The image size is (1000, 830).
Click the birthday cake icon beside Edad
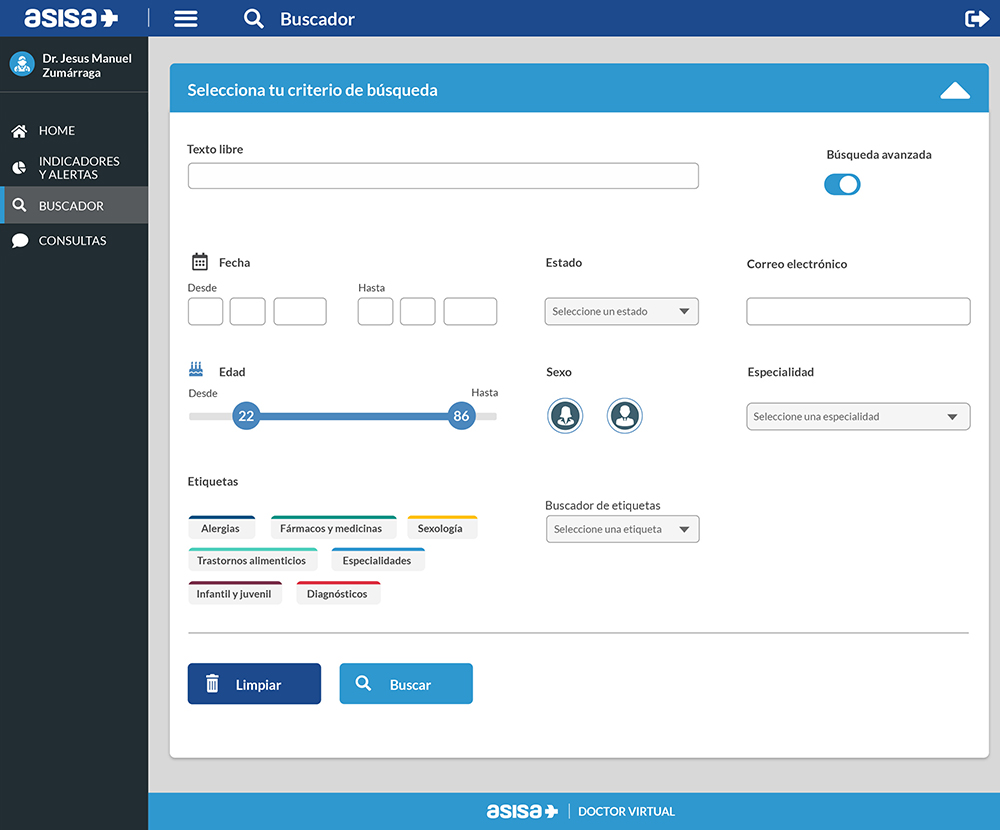[x=198, y=370]
